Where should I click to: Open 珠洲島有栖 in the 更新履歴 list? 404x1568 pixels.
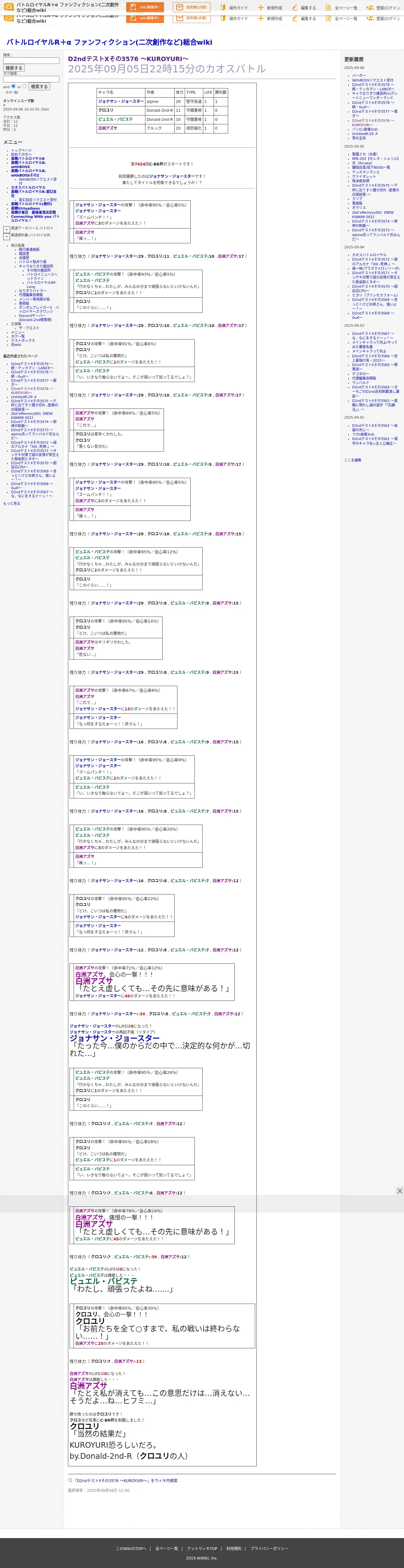click(360, 181)
